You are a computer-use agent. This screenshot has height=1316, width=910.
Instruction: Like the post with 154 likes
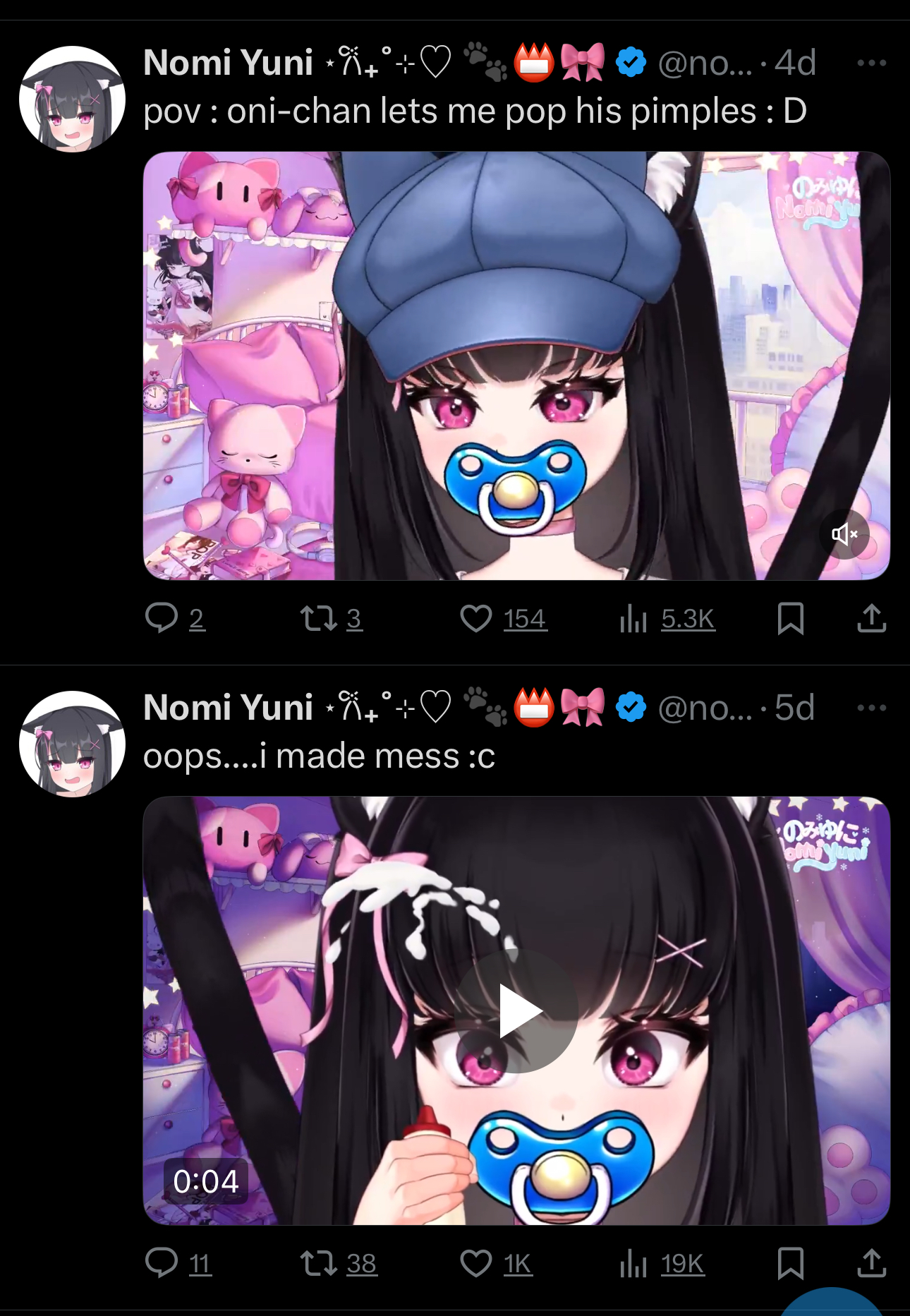tap(504, 618)
